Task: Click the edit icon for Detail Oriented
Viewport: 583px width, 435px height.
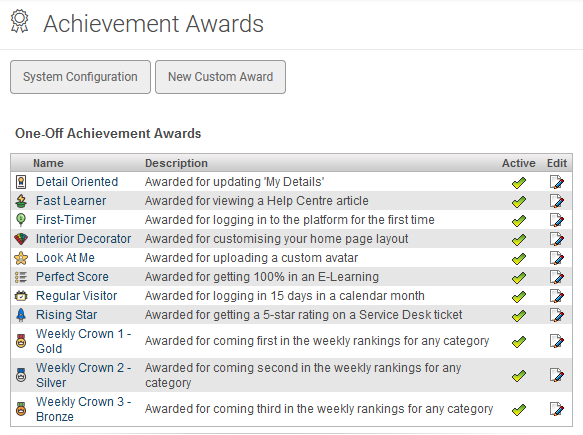Action: [x=557, y=182]
